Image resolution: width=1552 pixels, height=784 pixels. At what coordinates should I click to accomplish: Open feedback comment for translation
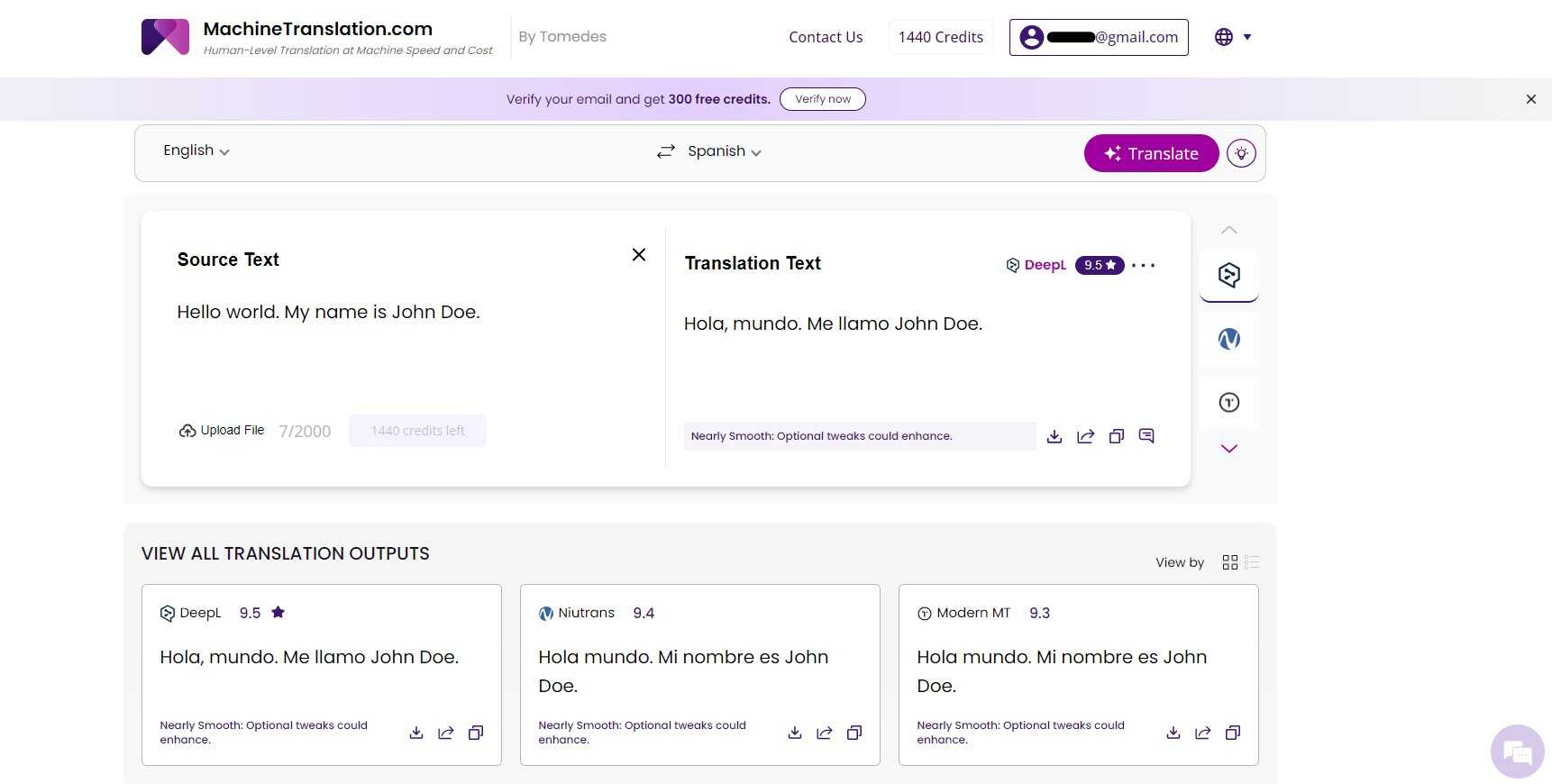pos(1146,436)
